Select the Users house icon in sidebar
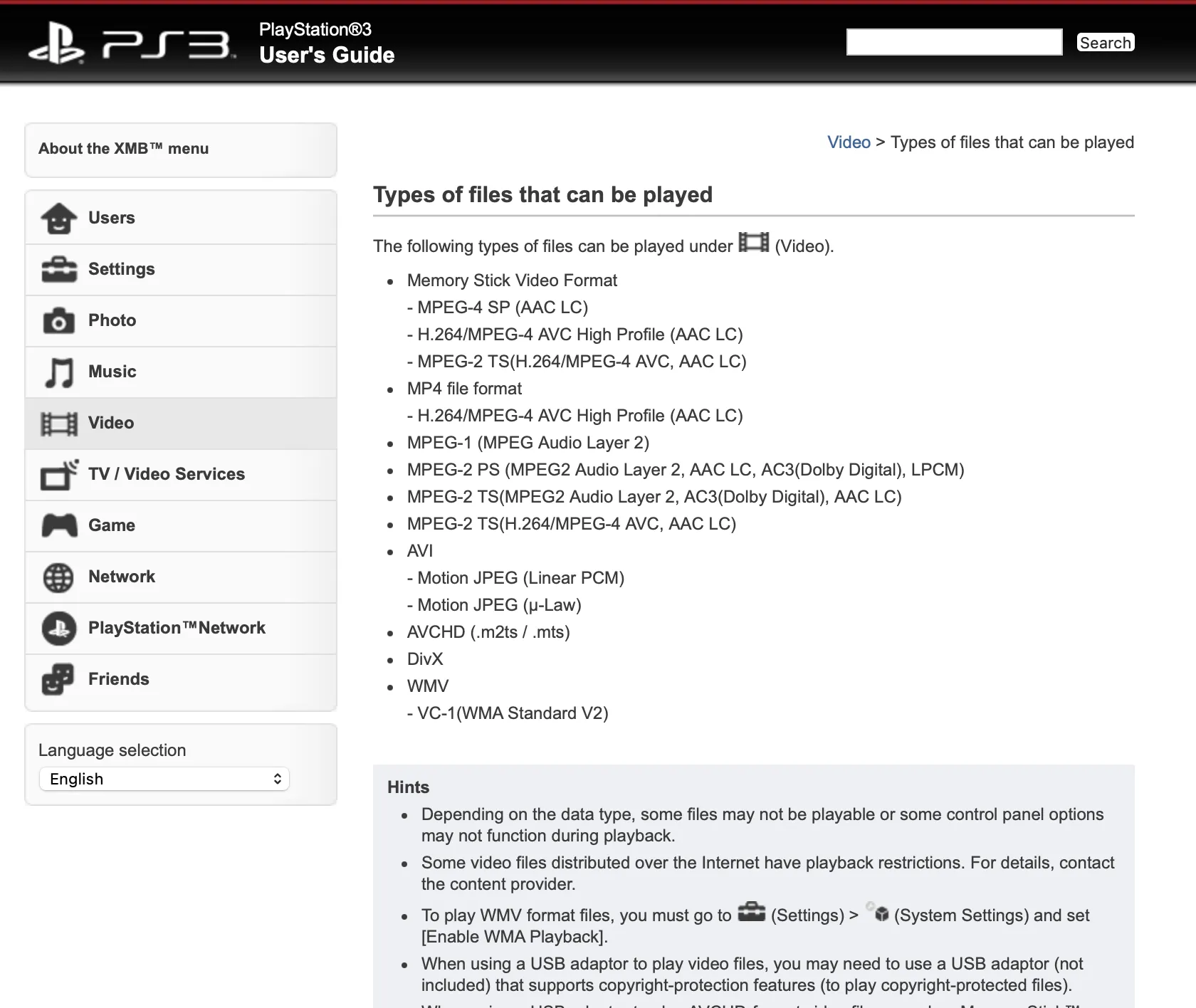 coord(60,218)
